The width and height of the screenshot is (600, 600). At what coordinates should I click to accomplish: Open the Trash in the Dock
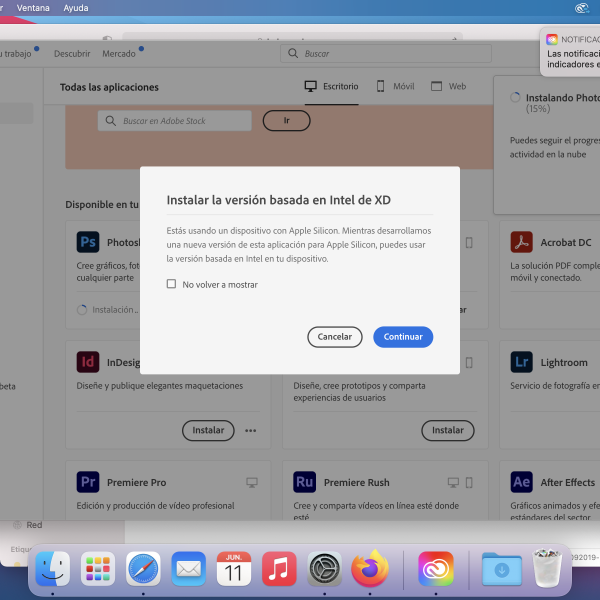click(x=547, y=569)
